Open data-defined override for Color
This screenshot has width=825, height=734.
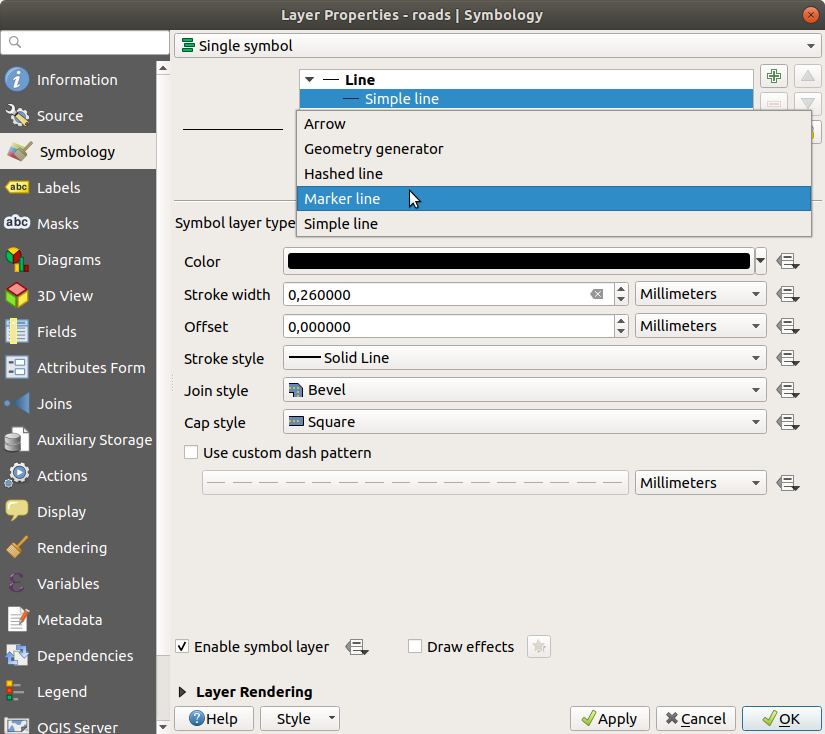tap(788, 262)
